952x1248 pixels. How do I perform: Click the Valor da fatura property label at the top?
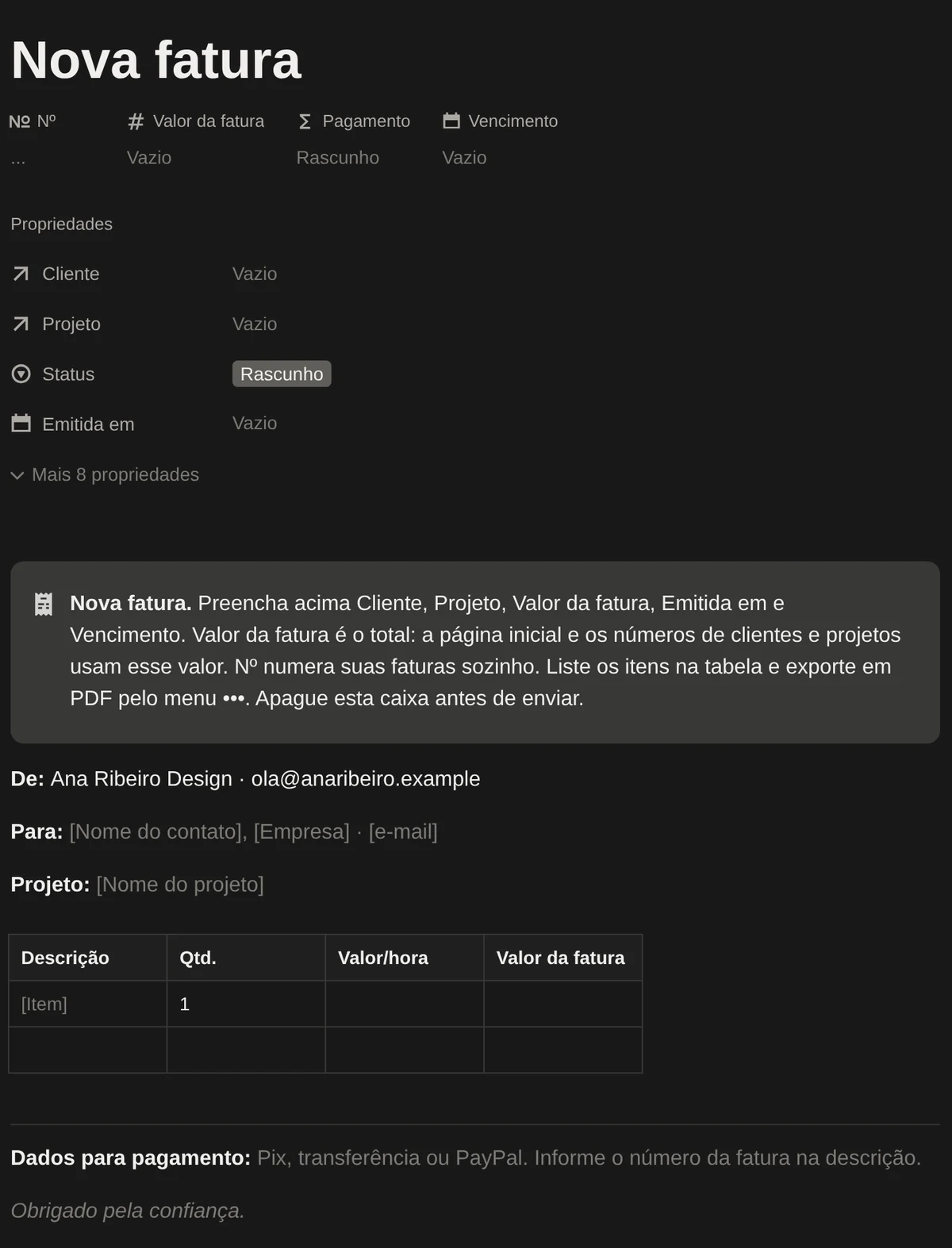tap(209, 121)
